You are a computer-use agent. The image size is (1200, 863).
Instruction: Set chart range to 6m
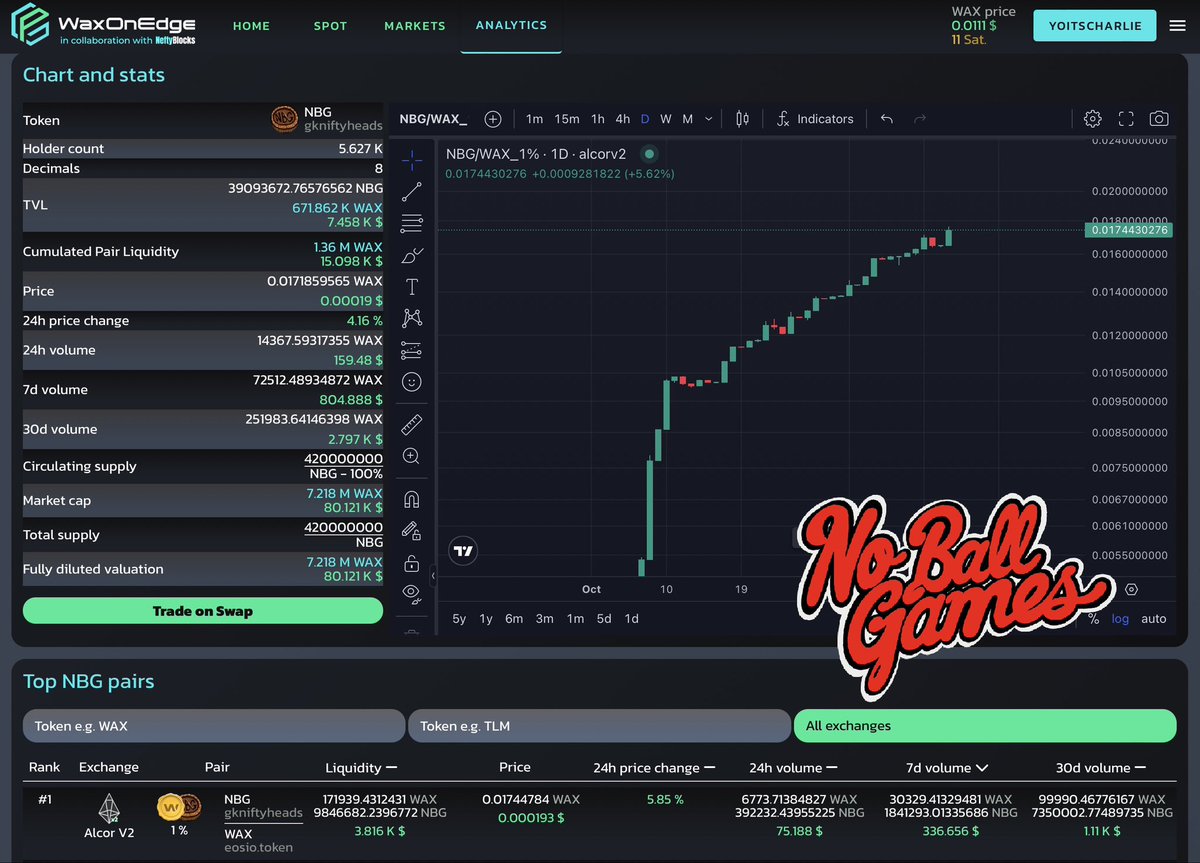tap(514, 619)
